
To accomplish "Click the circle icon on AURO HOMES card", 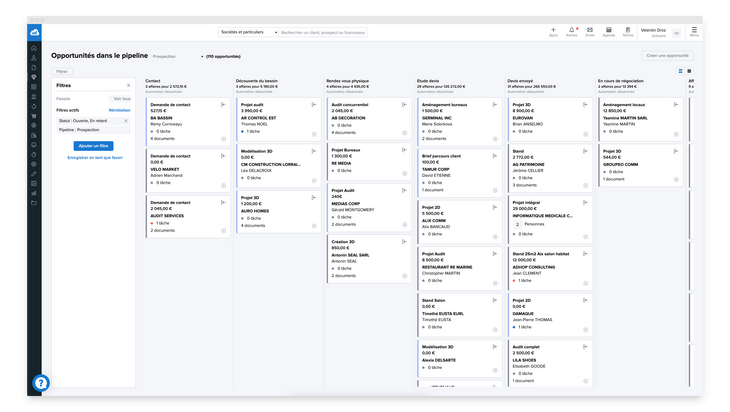I will 314,226.
